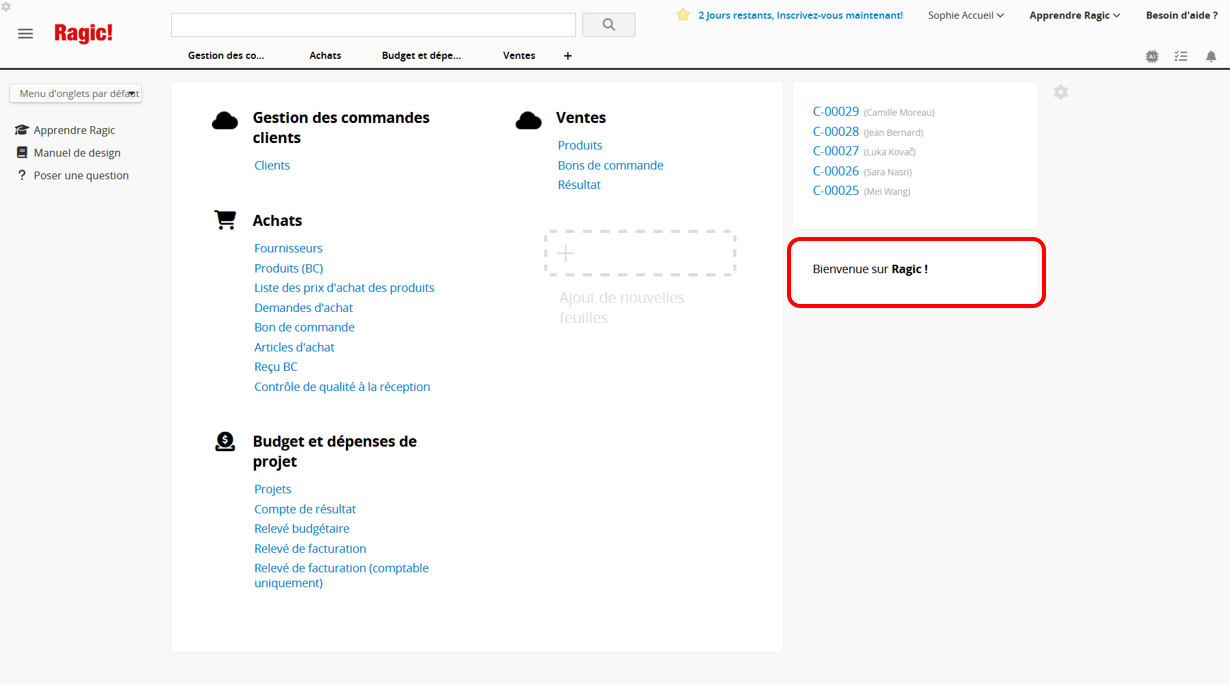Open the puzzle-piece settings icon in top bar
Screen dimensions: 1230x684
tap(1152, 56)
